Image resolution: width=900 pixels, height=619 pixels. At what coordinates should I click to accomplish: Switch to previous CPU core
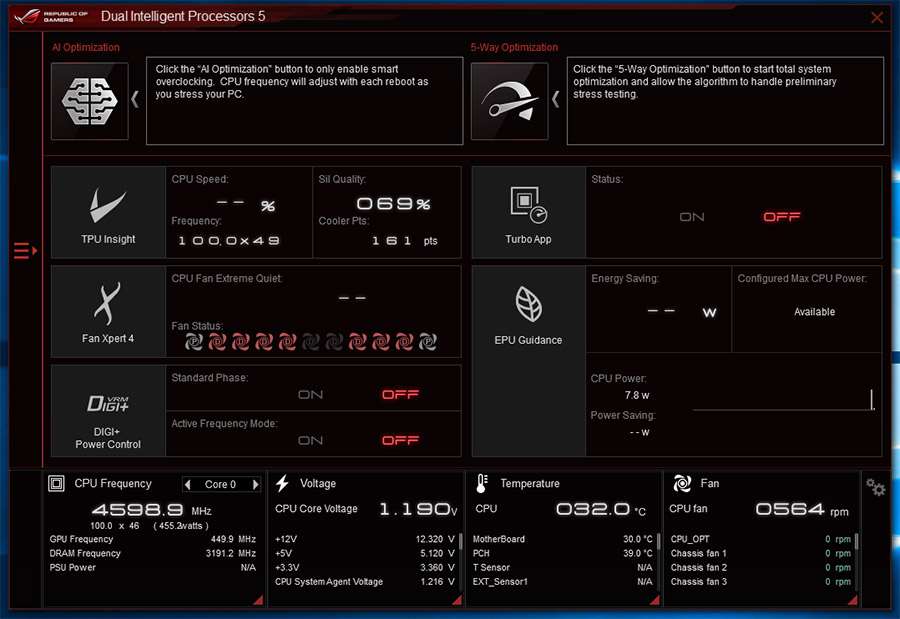[x=187, y=485]
